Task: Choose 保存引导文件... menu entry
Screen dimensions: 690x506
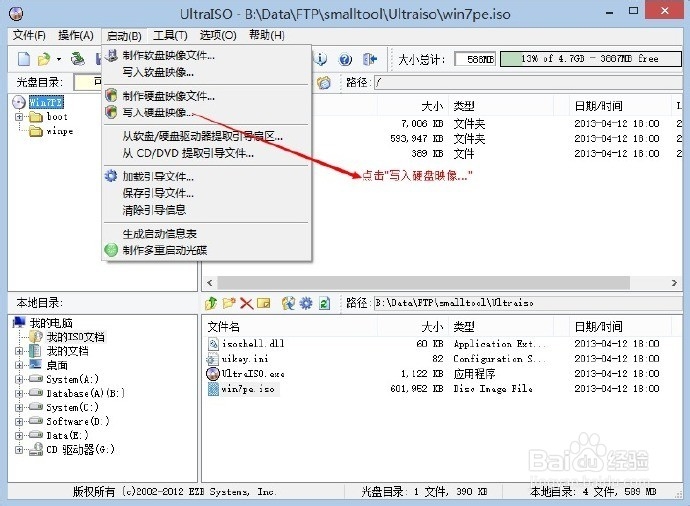Action: pos(207,193)
